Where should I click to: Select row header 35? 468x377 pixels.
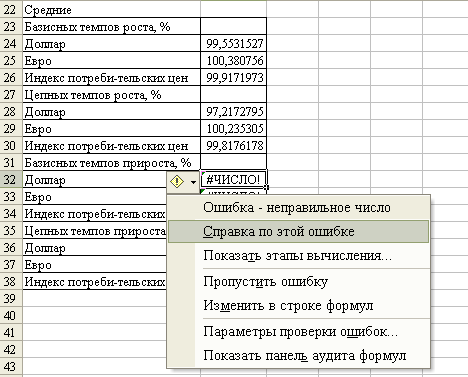(x=11, y=231)
